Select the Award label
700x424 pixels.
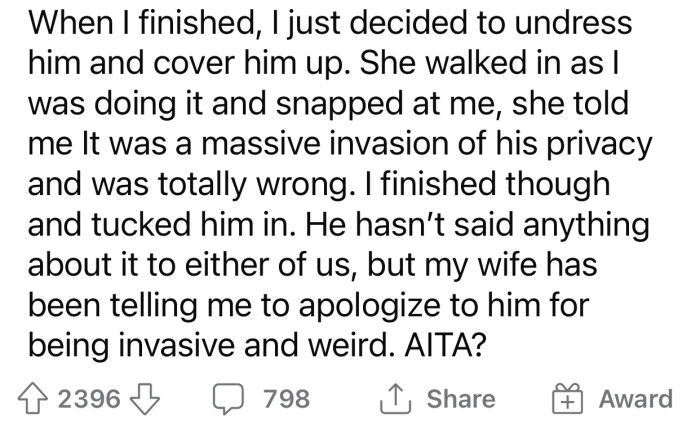pyautogui.click(x=635, y=399)
